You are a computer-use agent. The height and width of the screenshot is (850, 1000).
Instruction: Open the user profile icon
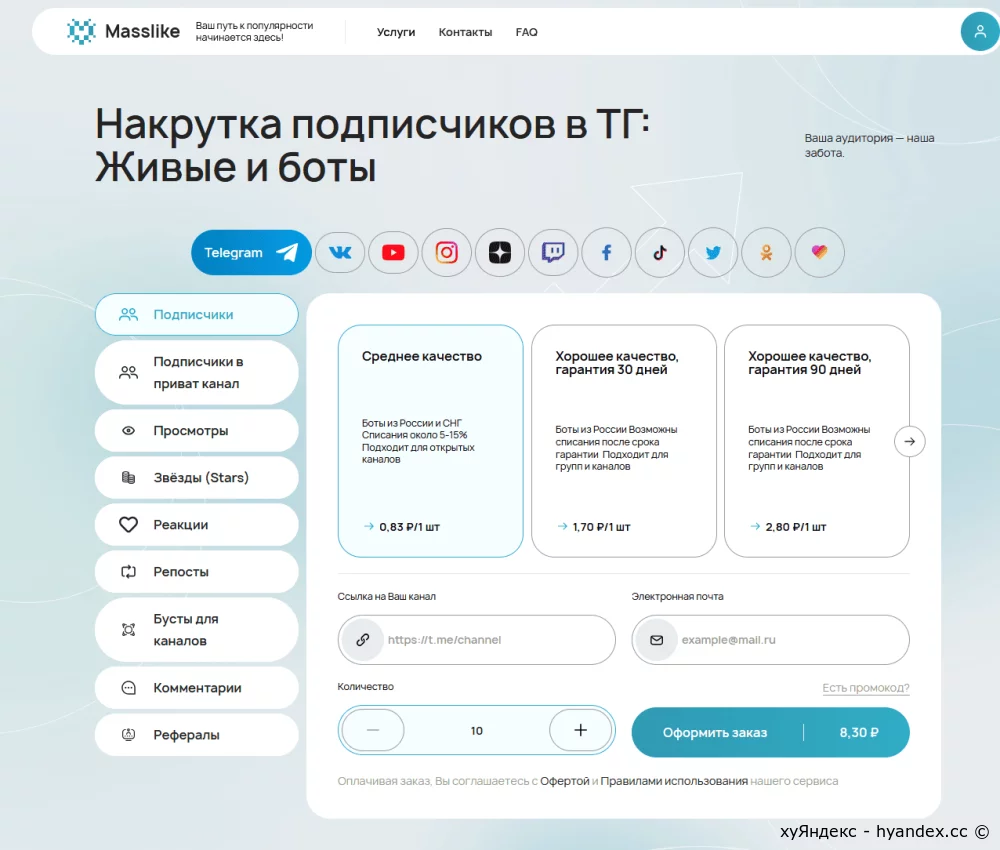pos(980,31)
